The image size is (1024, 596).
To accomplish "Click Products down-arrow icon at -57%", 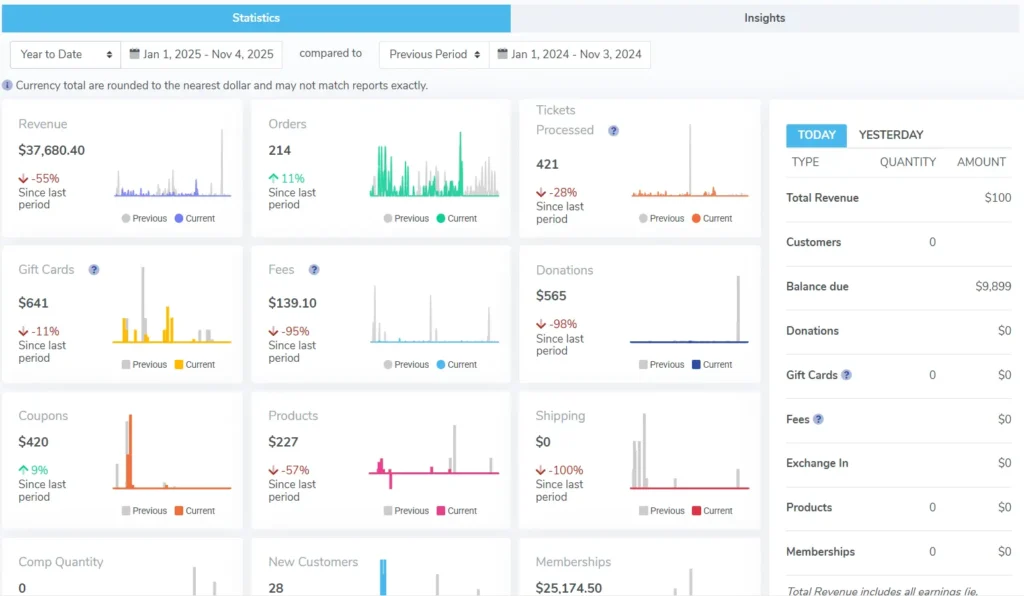I will [x=274, y=470].
